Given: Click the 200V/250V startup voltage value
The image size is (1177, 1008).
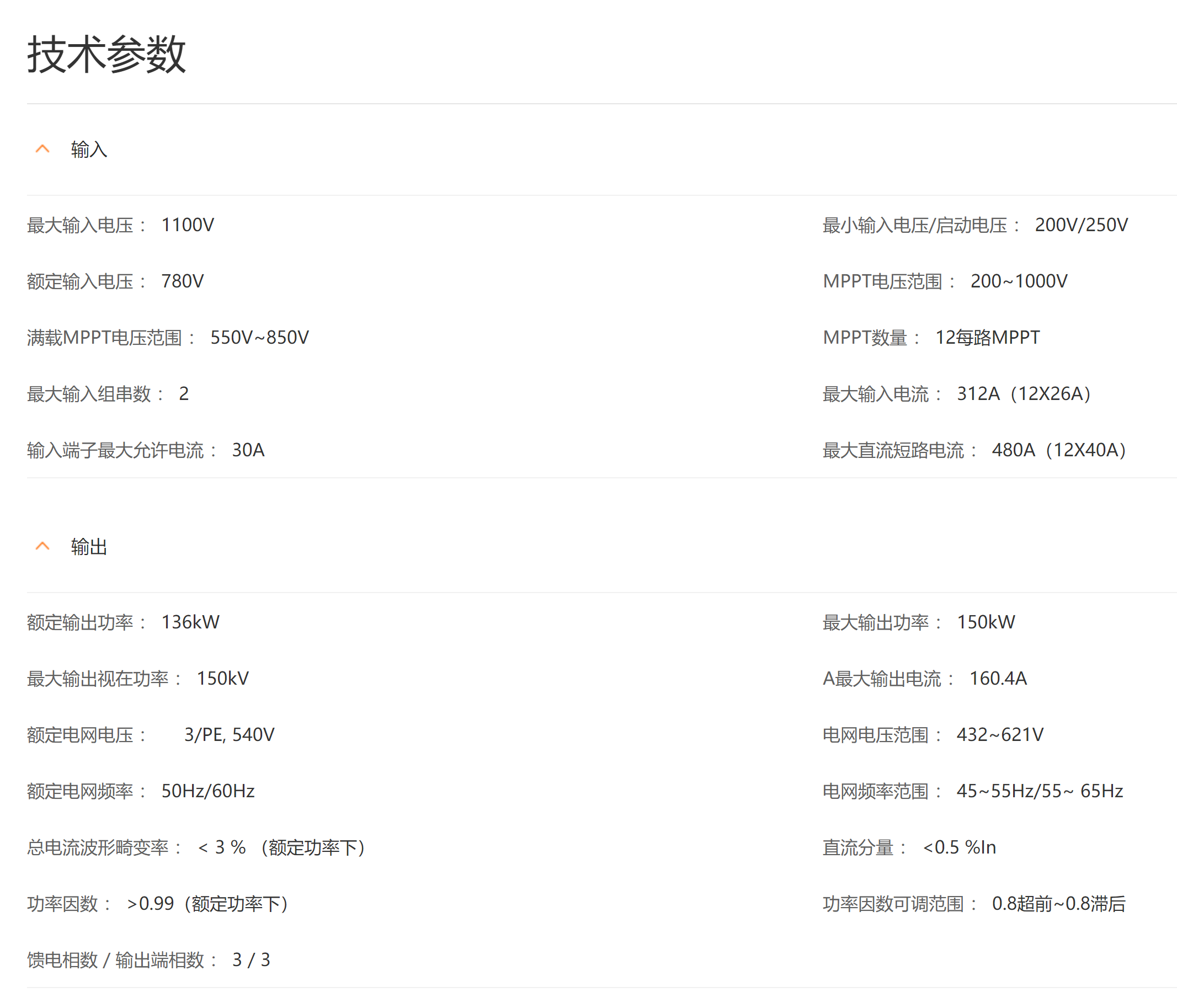Looking at the screenshot, I should 1080,225.
